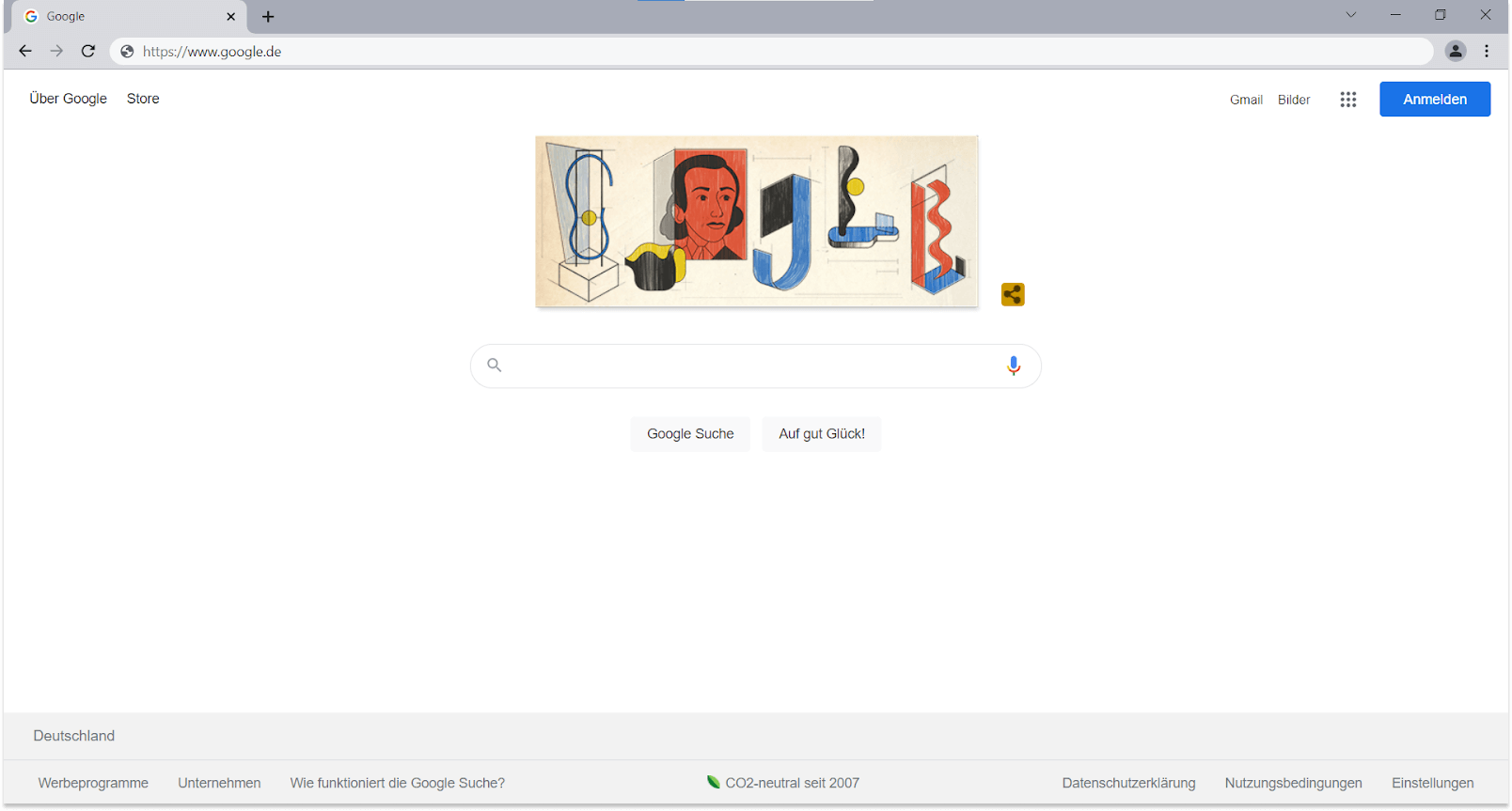Click Auf gut Glück! button

(822, 434)
